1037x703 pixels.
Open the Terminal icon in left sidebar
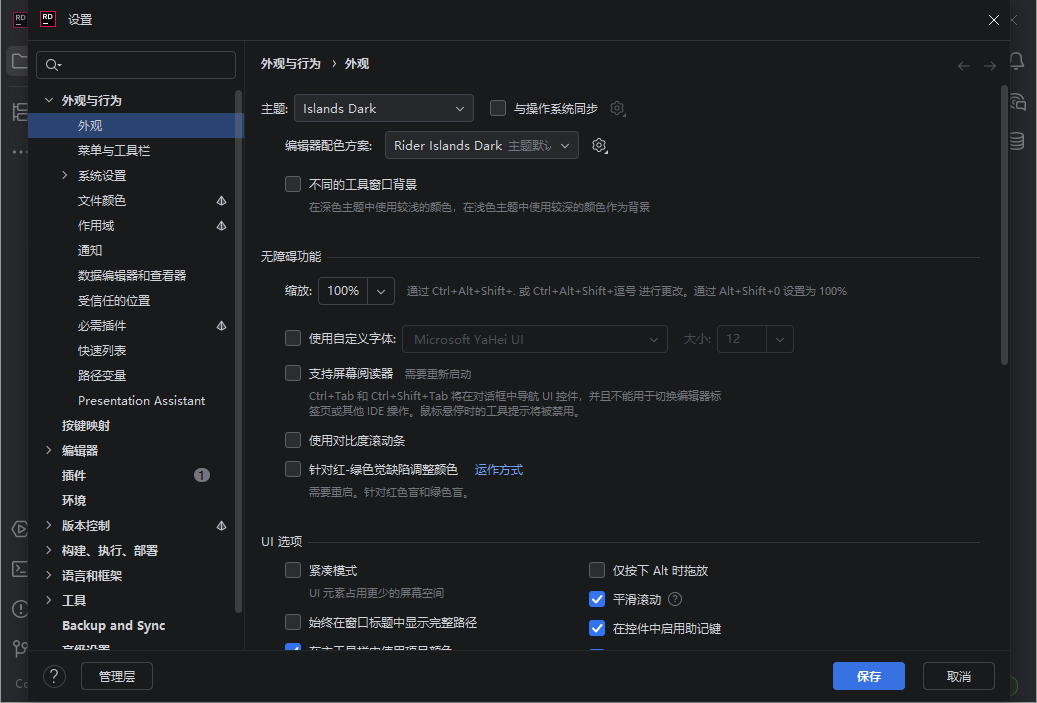[21, 568]
